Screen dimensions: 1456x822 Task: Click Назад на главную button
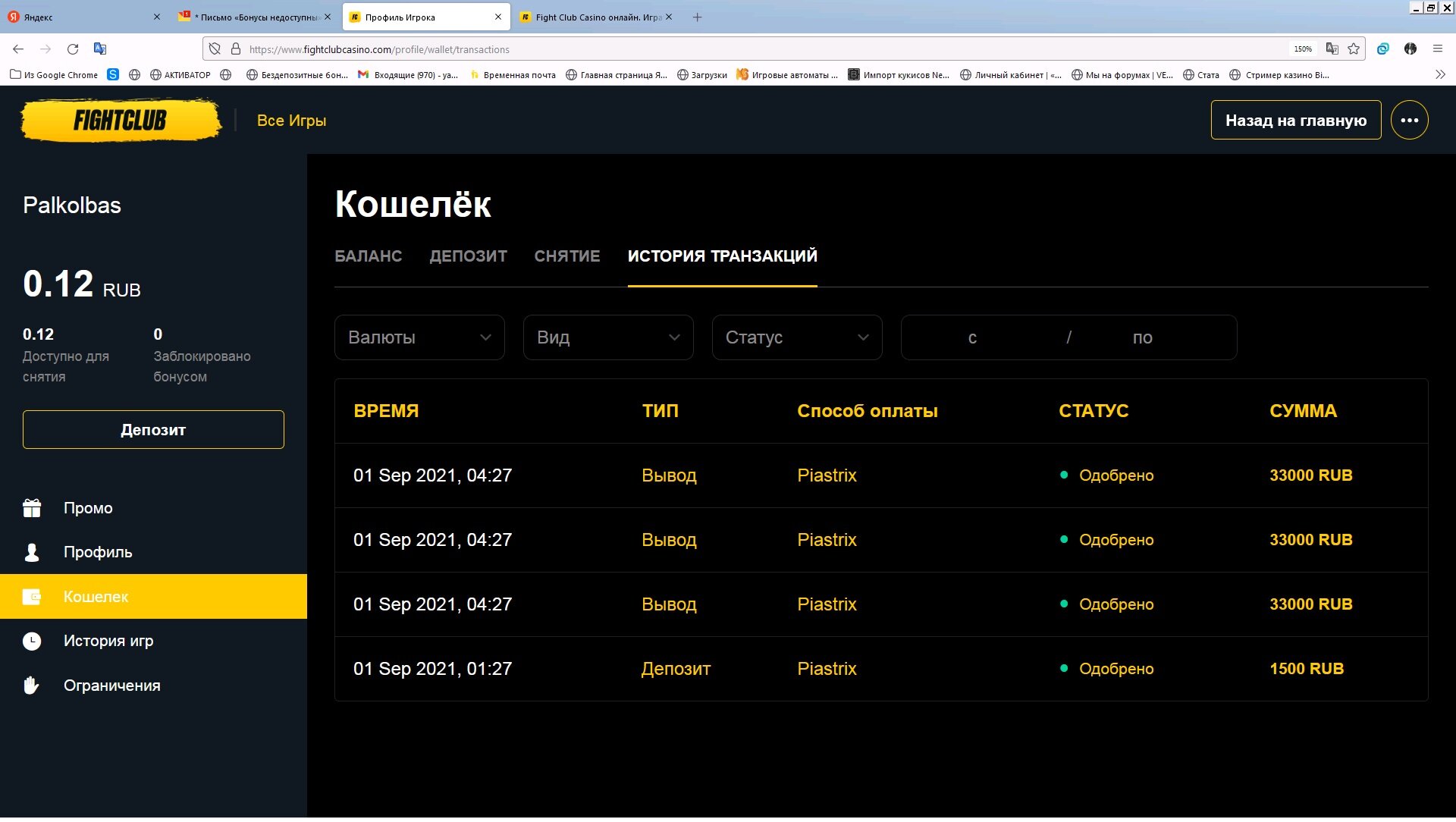coord(1295,120)
